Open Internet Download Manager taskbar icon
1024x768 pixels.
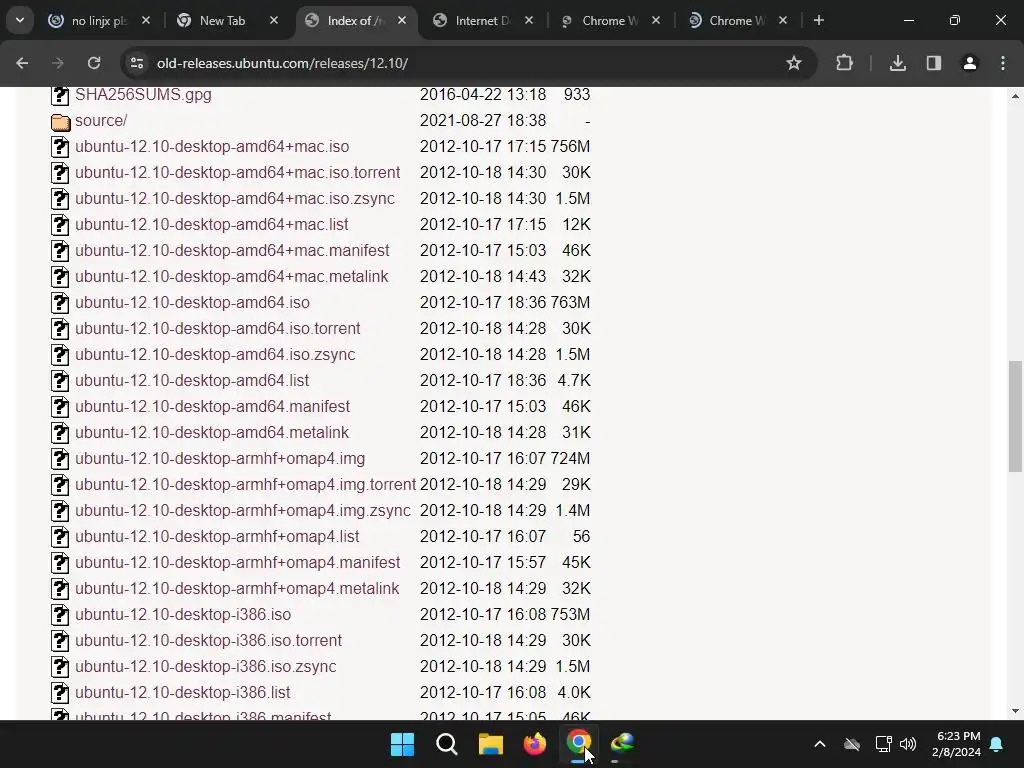click(622, 744)
